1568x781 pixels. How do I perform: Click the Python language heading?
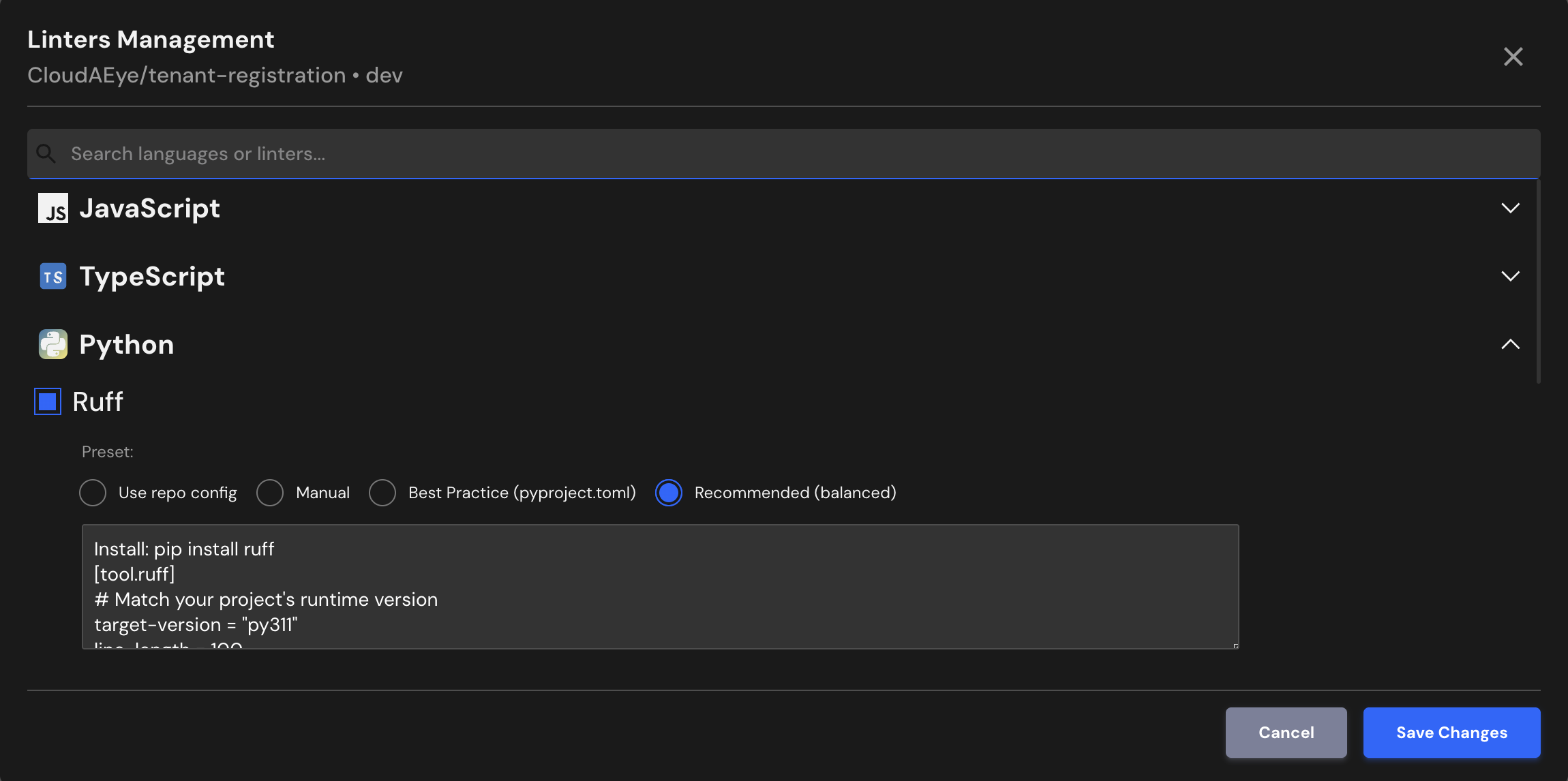coord(127,345)
